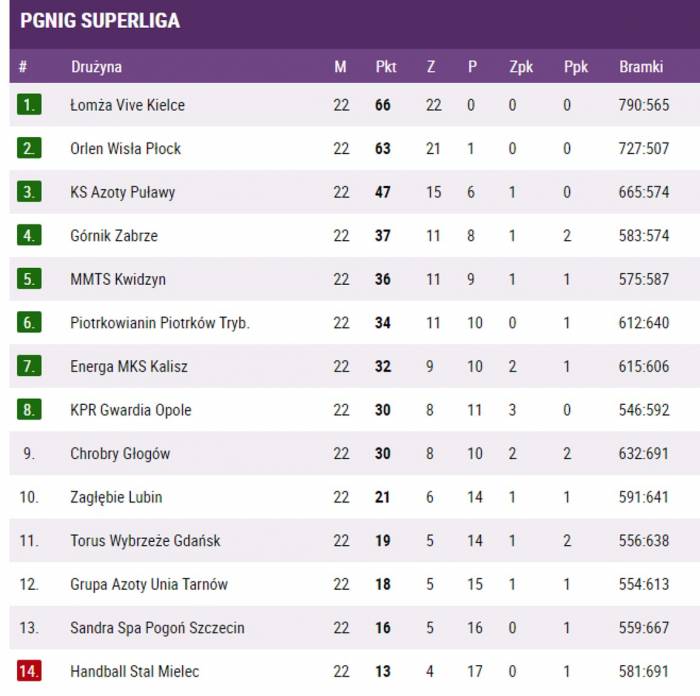Sort table by Bramki column header
This screenshot has height=696, width=700.
(641, 67)
